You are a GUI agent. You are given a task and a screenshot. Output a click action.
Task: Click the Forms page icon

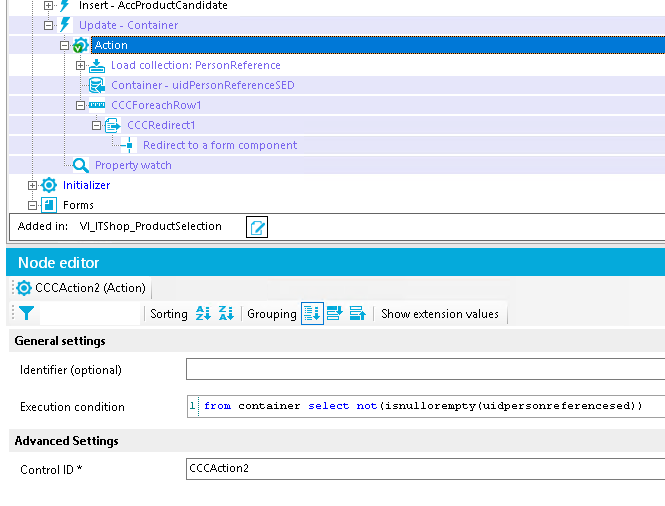pyautogui.click(x=49, y=205)
